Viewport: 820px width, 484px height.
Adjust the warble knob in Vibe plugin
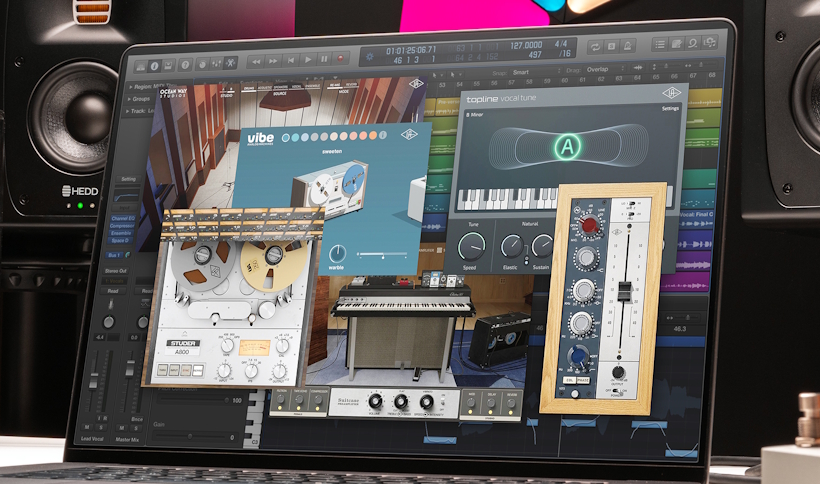(337, 253)
